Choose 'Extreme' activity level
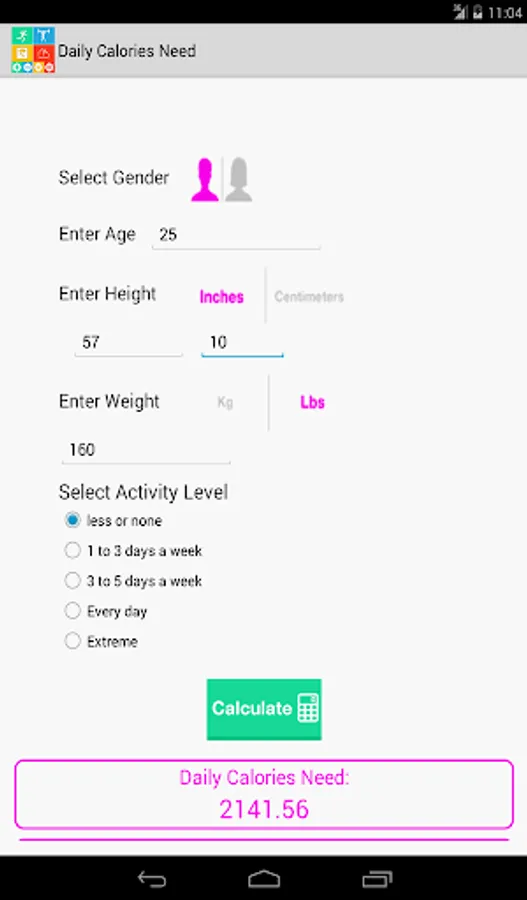The image size is (527, 900). point(101,641)
